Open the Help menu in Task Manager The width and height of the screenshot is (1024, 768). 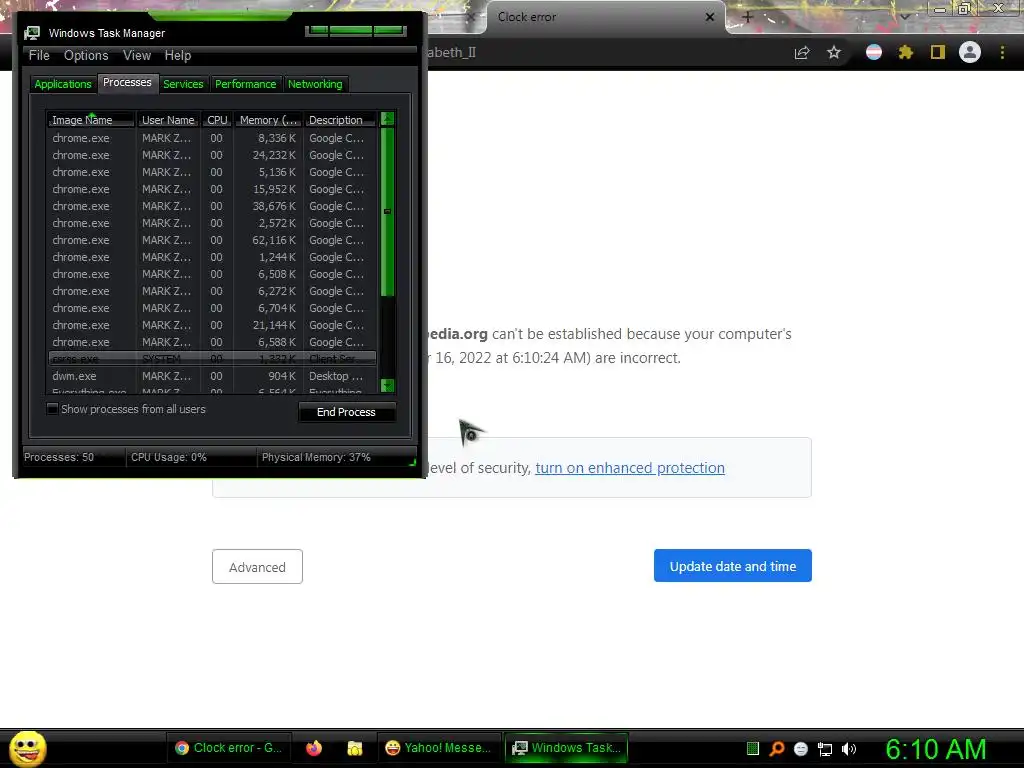pos(178,56)
